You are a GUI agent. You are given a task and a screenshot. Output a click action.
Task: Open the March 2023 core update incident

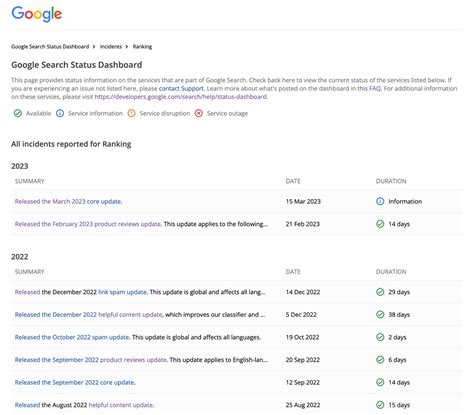[x=68, y=201]
